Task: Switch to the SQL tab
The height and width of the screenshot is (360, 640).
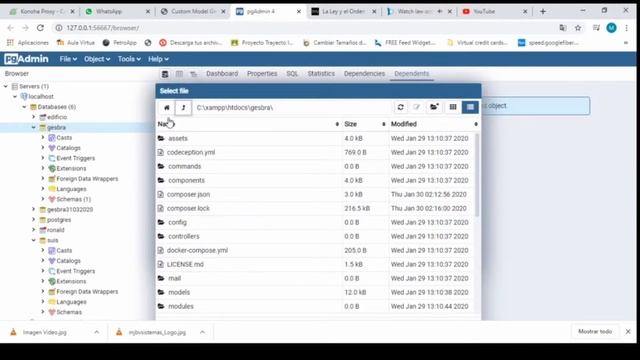Action: coord(292,73)
